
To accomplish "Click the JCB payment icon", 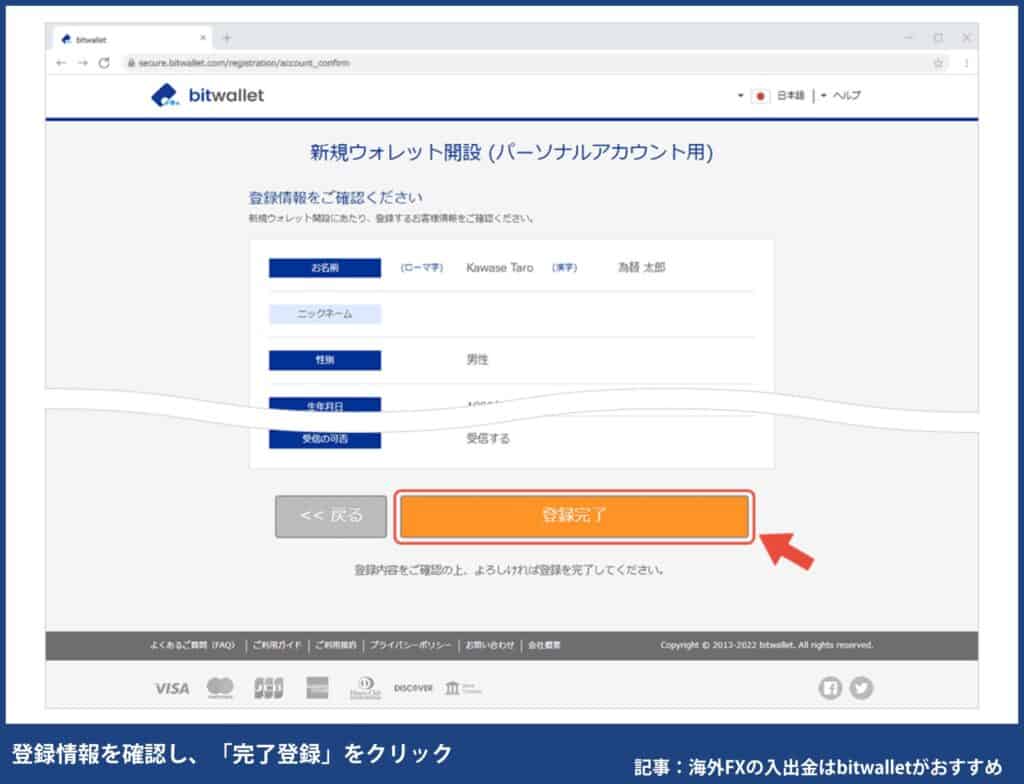I will click(x=269, y=688).
